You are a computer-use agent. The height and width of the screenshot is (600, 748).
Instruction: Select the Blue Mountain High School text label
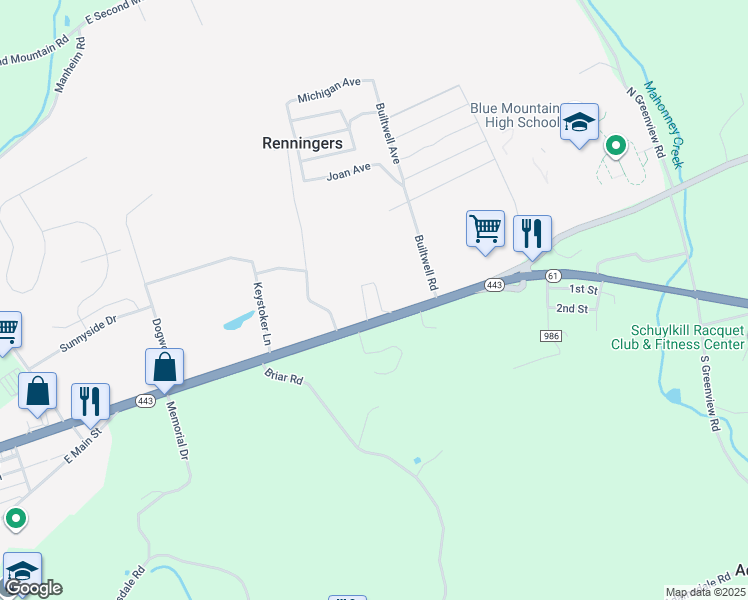[x=515, y=115]
